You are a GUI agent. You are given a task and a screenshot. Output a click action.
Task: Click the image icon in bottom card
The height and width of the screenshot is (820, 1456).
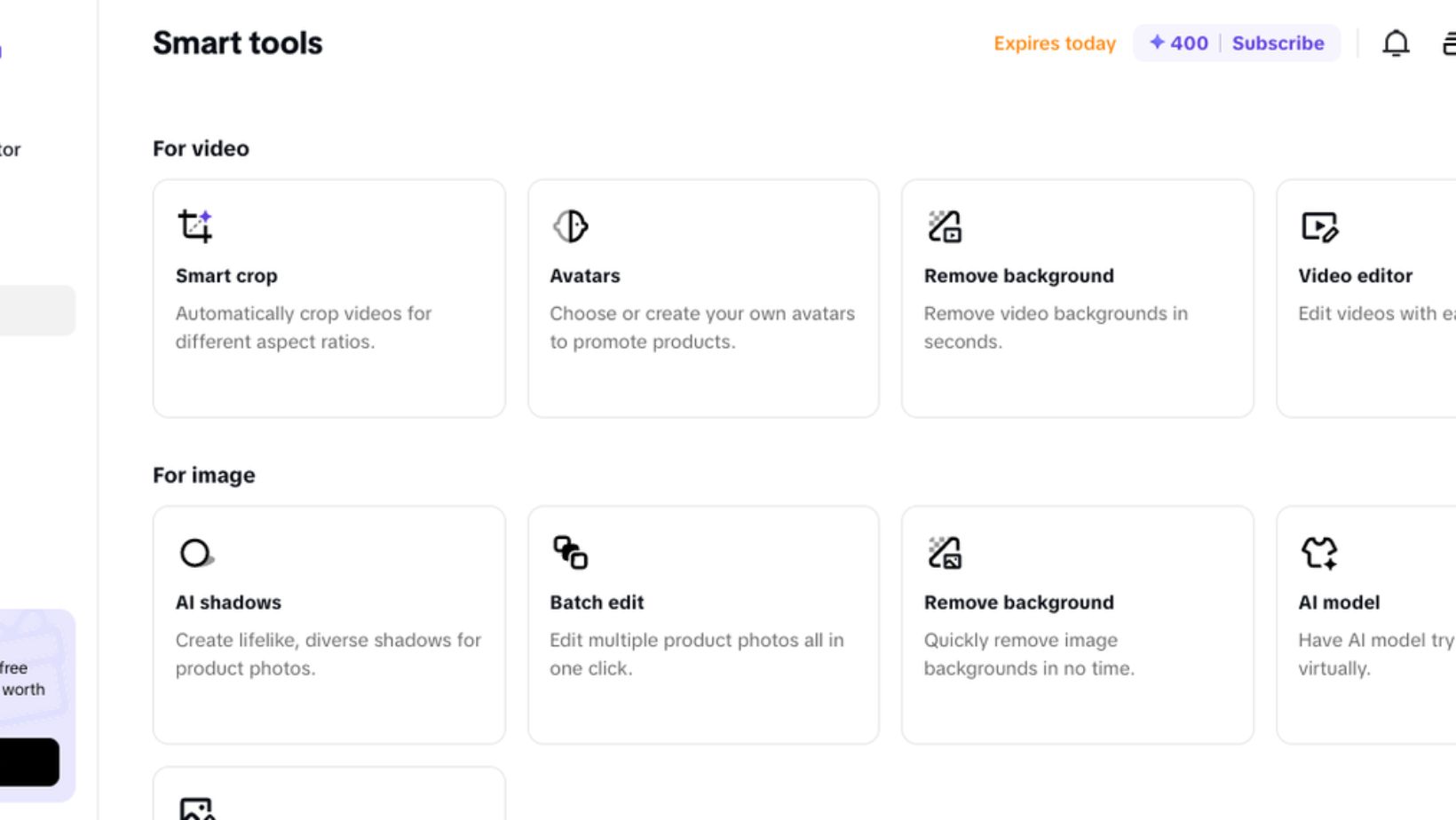[x=196, y=808]
